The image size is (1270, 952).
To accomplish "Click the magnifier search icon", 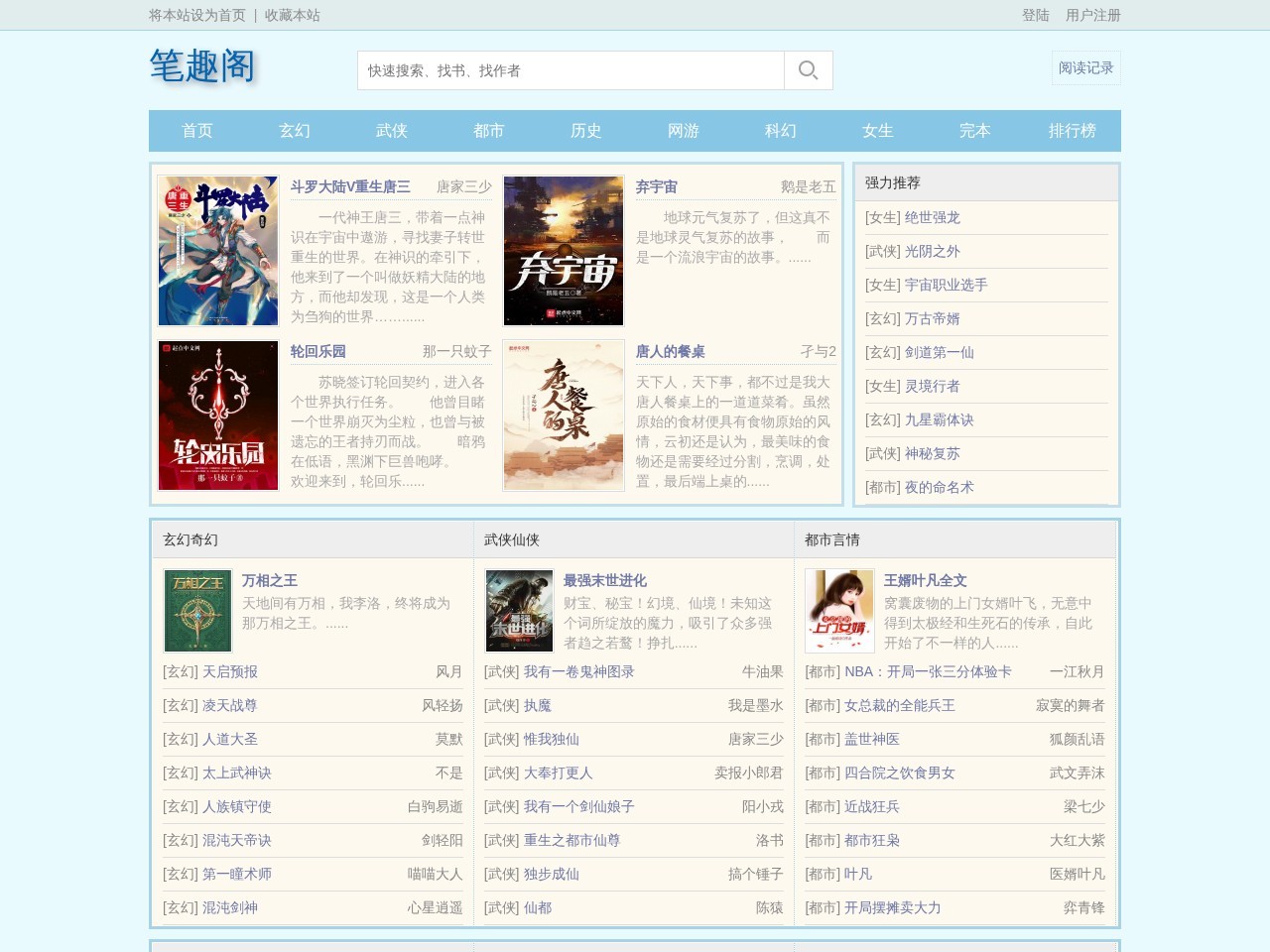I will coord(808,70).
